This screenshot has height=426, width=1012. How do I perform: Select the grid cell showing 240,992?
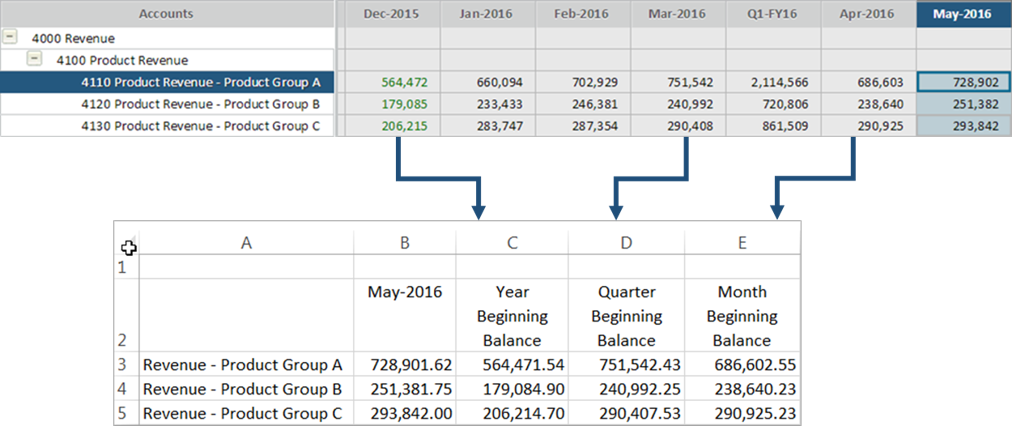pos(678,104)
